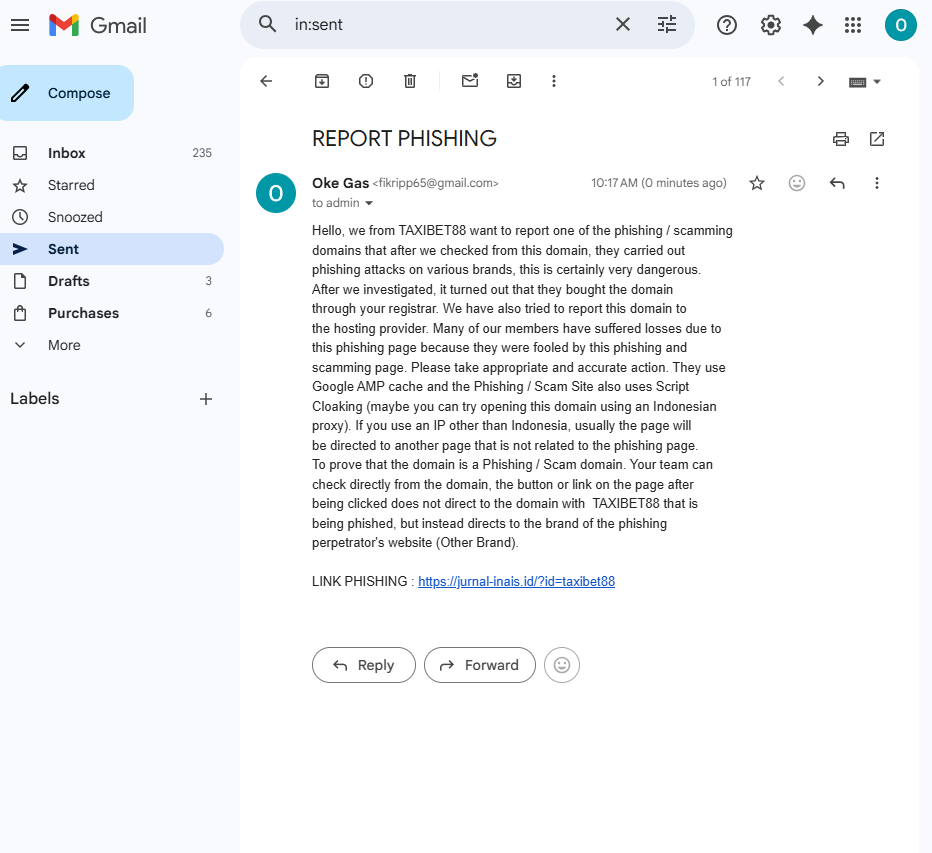Screen dimensions: 932x853
Task: Open the Google account avatar
Action: pyautogui.click(x=900, y=25)
